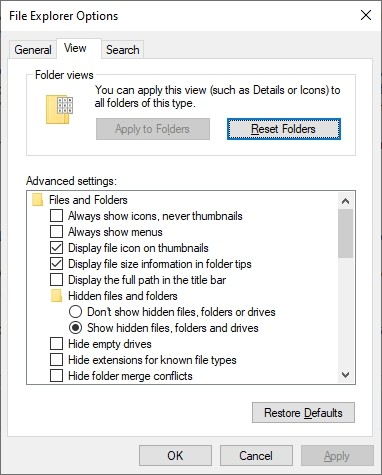Switch to the General tab
Image resolution: width=382 pixels, height=475 pixels.
point(33,50)
